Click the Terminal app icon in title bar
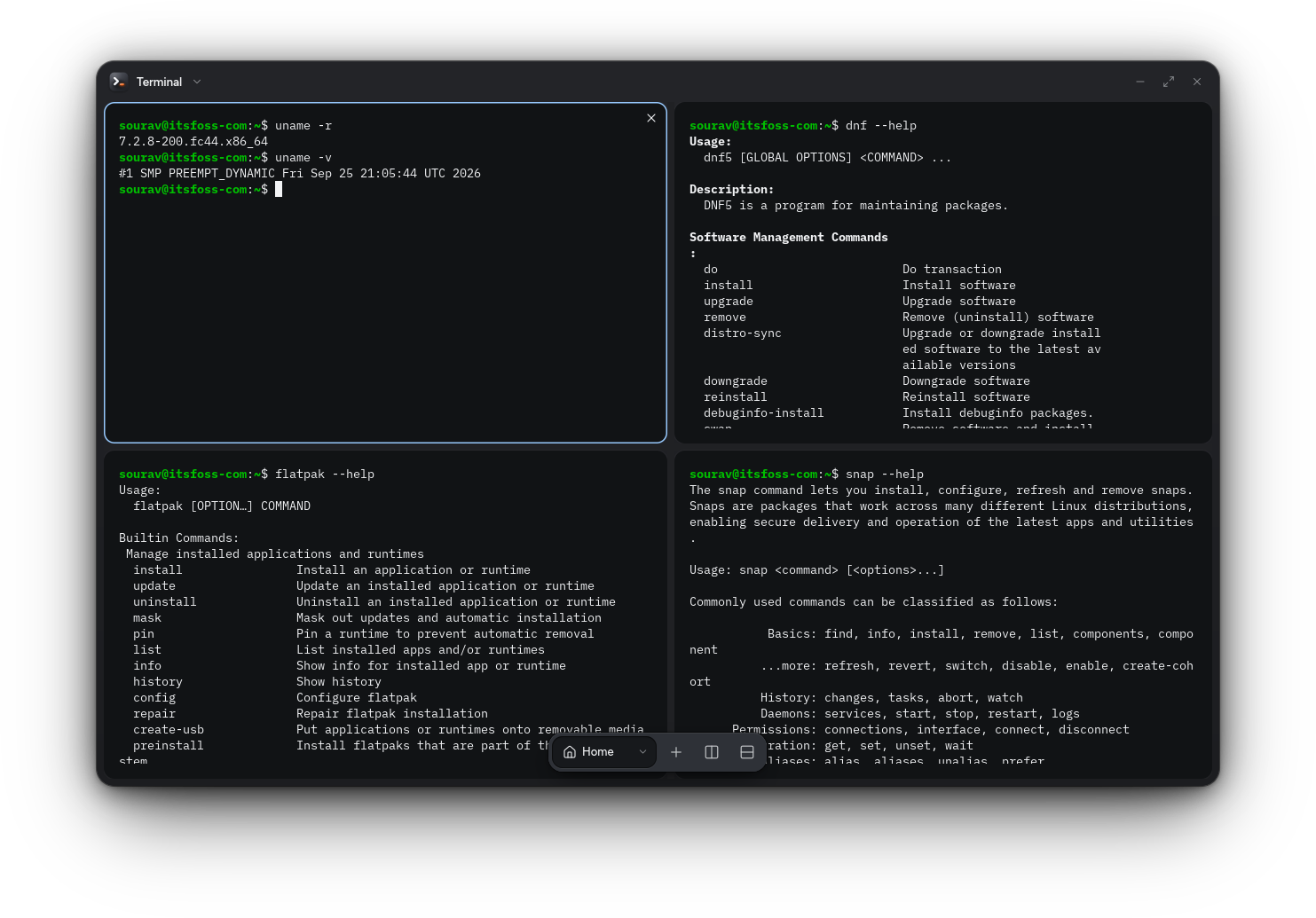Screen dimensions: 1316x918 click(119, 82)
